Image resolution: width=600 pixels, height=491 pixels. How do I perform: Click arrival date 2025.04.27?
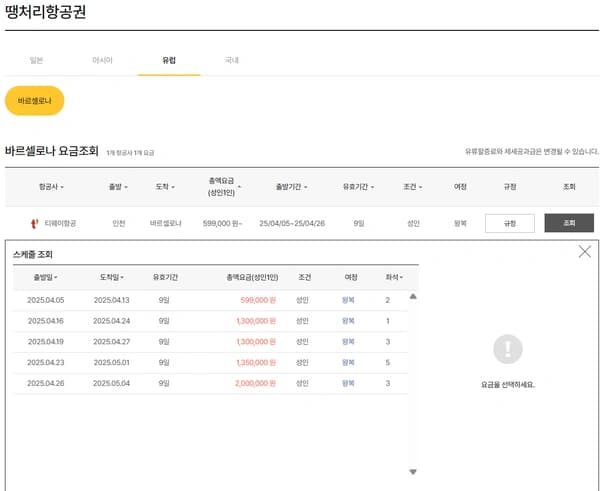tap(112, 342)
